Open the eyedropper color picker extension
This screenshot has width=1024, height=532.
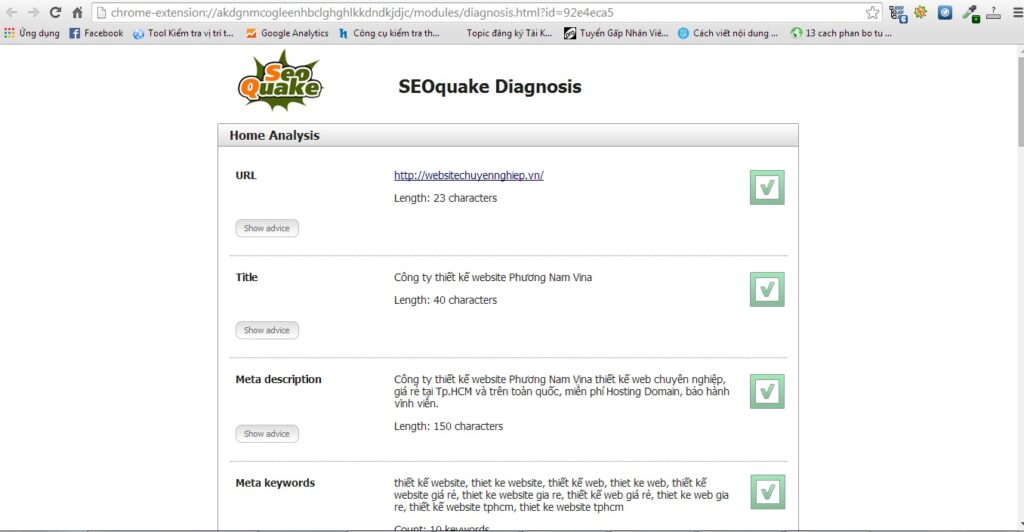tap(970, 13)
